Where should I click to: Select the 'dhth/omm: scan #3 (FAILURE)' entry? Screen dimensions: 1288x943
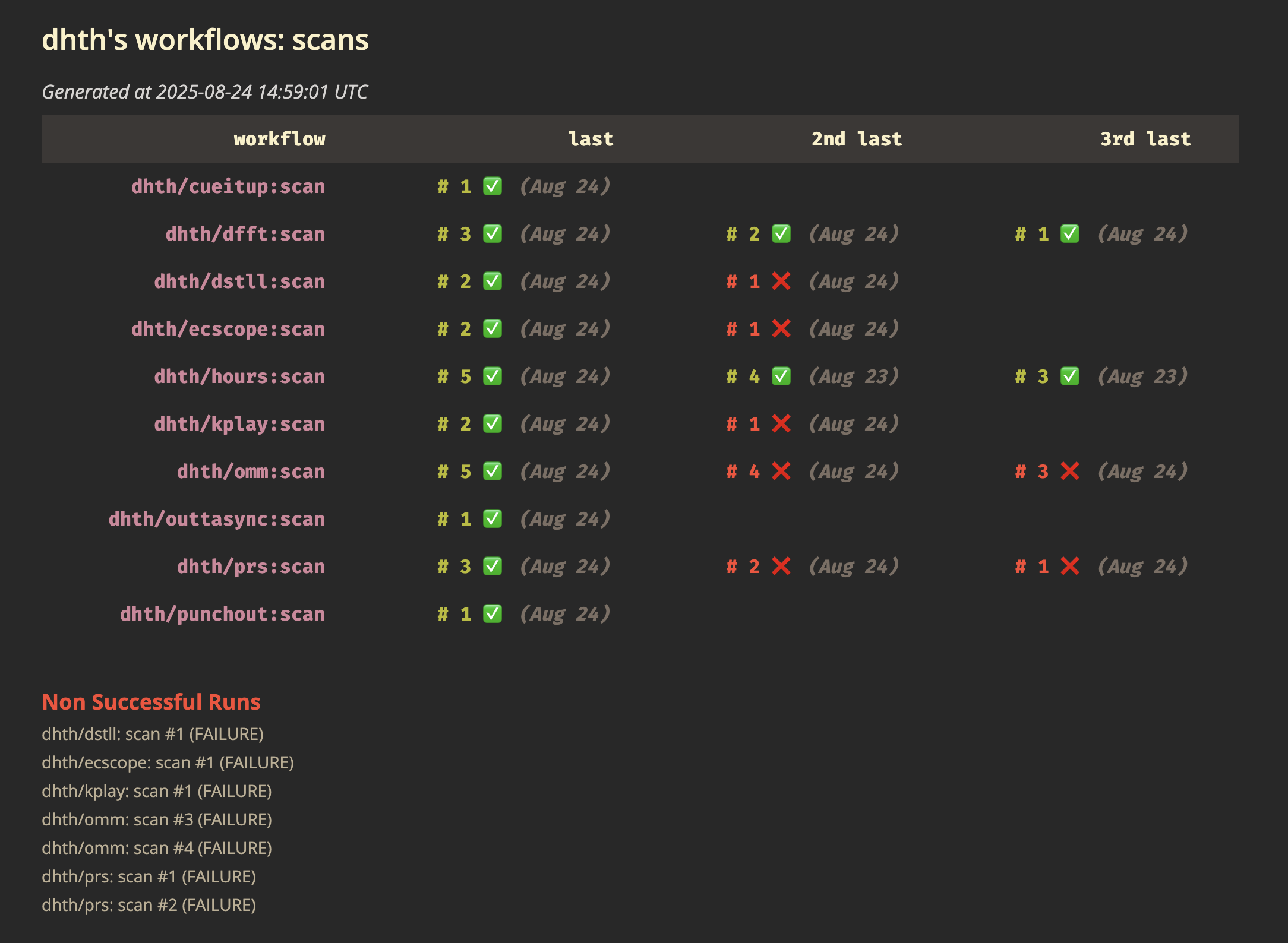click(x=157, y=819)
